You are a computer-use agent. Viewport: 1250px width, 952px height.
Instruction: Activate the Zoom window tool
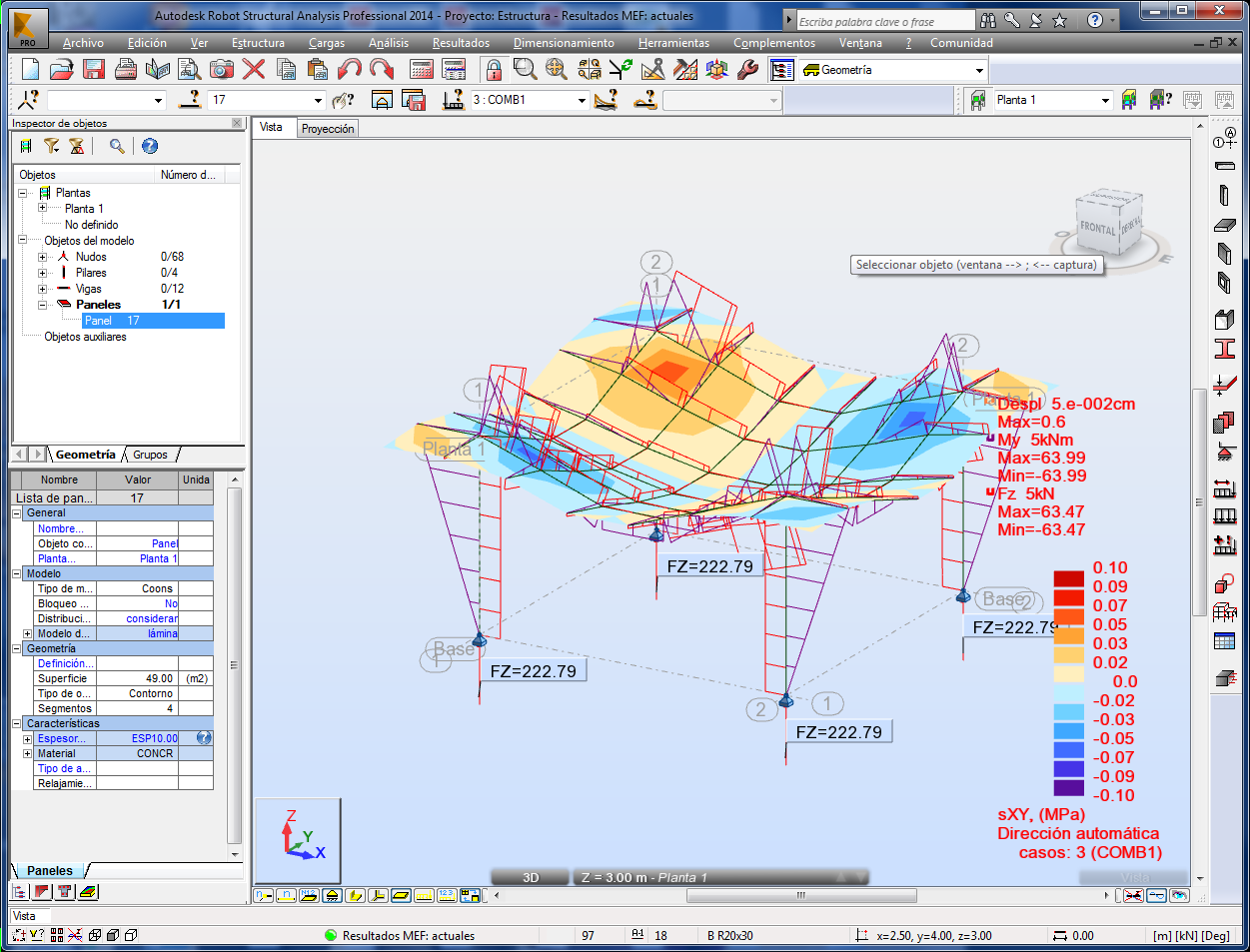(524, 70)
